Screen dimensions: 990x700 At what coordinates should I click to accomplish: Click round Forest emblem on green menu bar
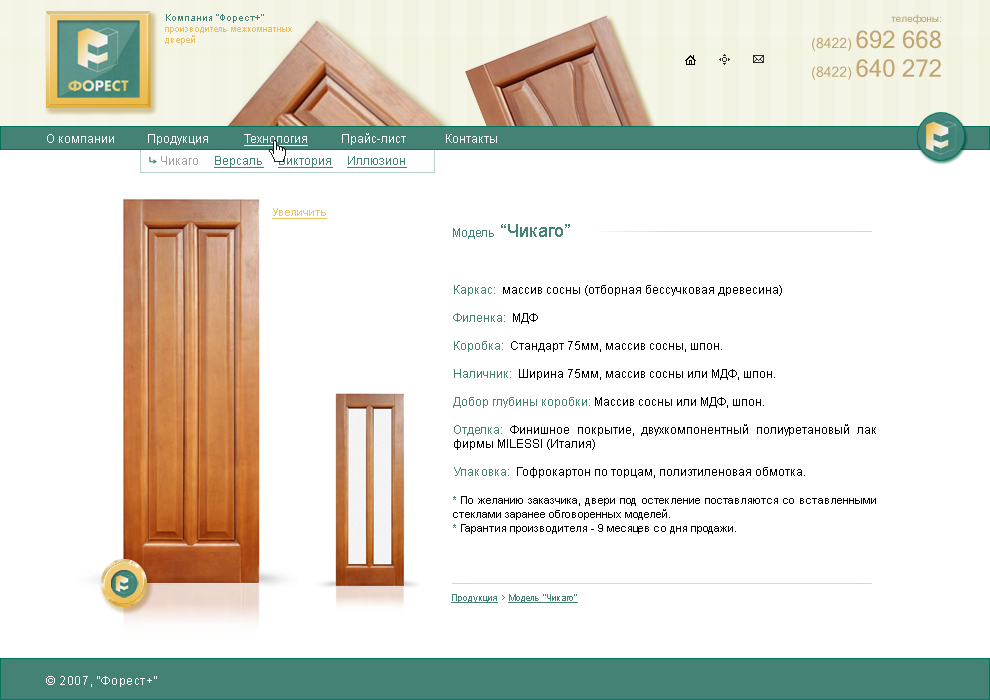pos(941,137)
